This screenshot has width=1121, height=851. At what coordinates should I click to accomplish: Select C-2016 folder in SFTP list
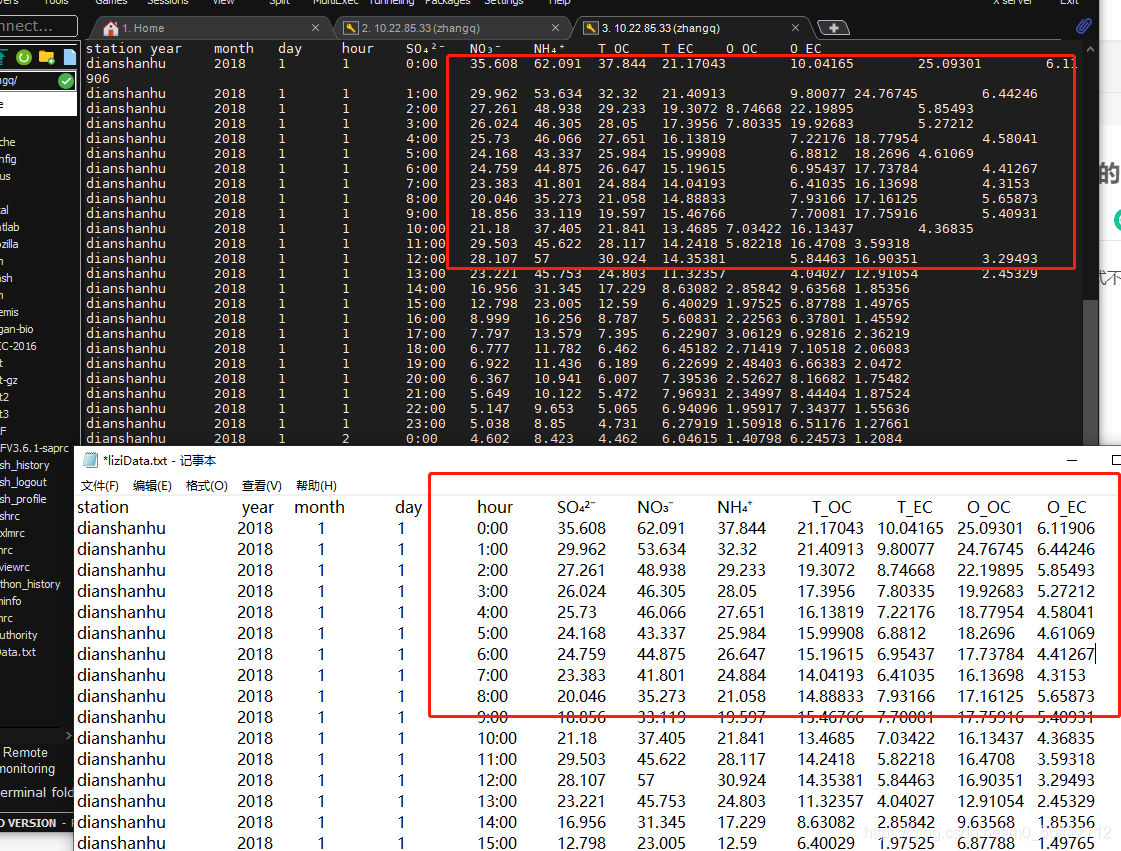click(x=19, y=346)
